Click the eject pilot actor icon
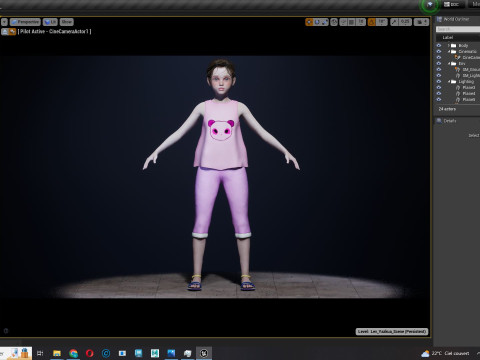The image size is (480, 360). click(x=5, y=32)
